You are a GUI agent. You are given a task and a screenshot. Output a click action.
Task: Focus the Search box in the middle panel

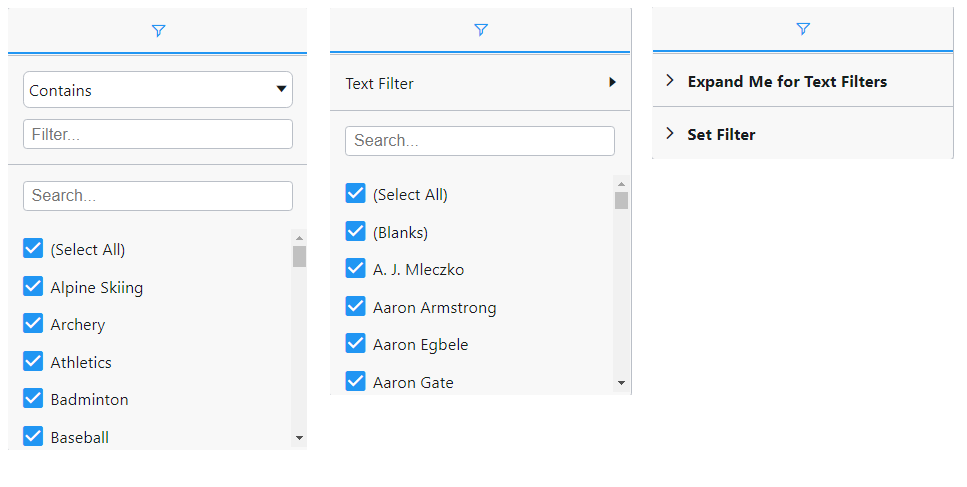click(x=480, y=141)
